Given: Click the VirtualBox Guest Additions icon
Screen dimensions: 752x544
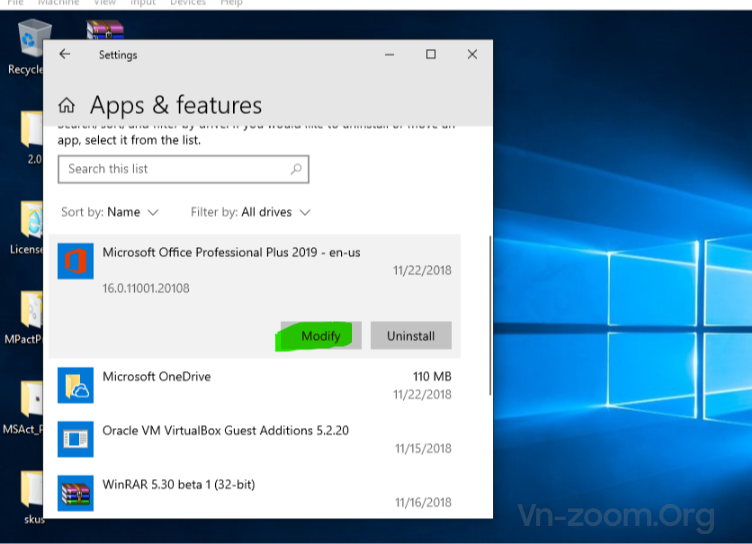Looking at the screenshot, I should coord(75,439).
